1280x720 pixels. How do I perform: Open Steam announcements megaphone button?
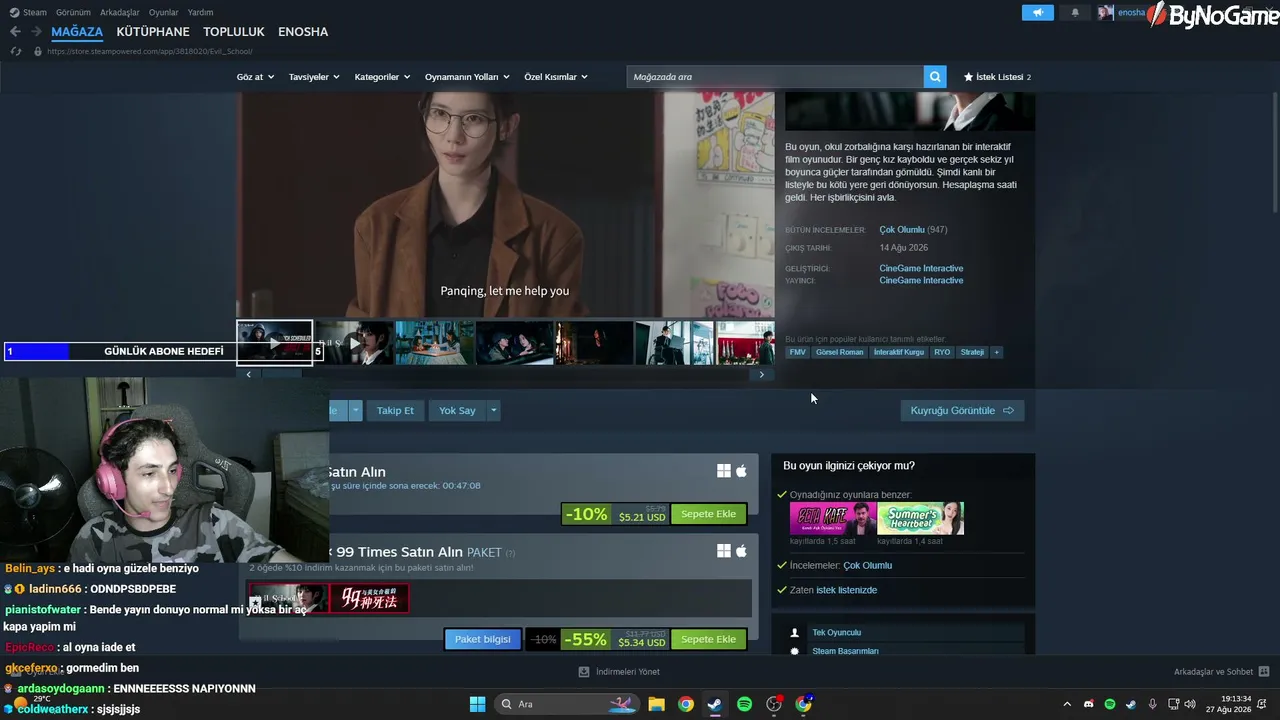tap(1038, 13)
